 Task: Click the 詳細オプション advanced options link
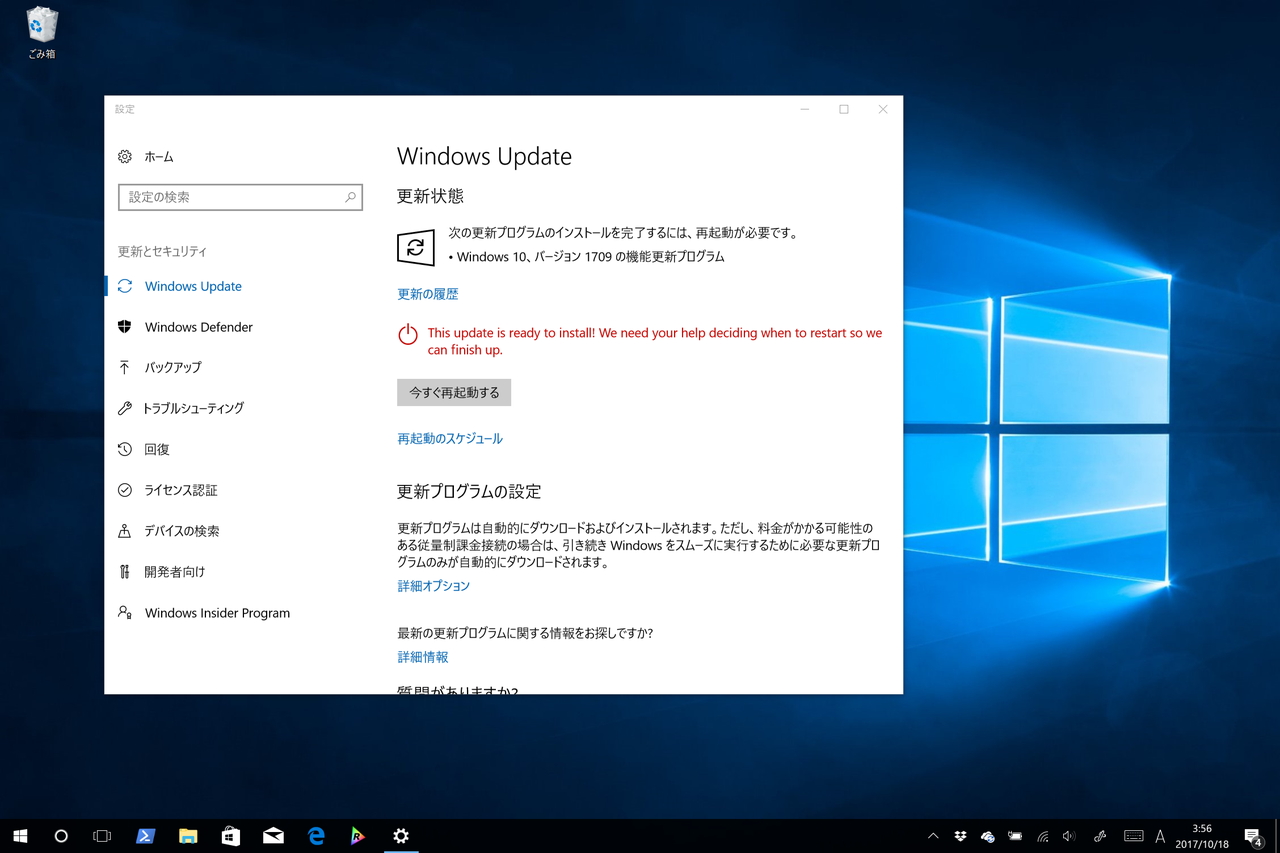tap(433, 585)
